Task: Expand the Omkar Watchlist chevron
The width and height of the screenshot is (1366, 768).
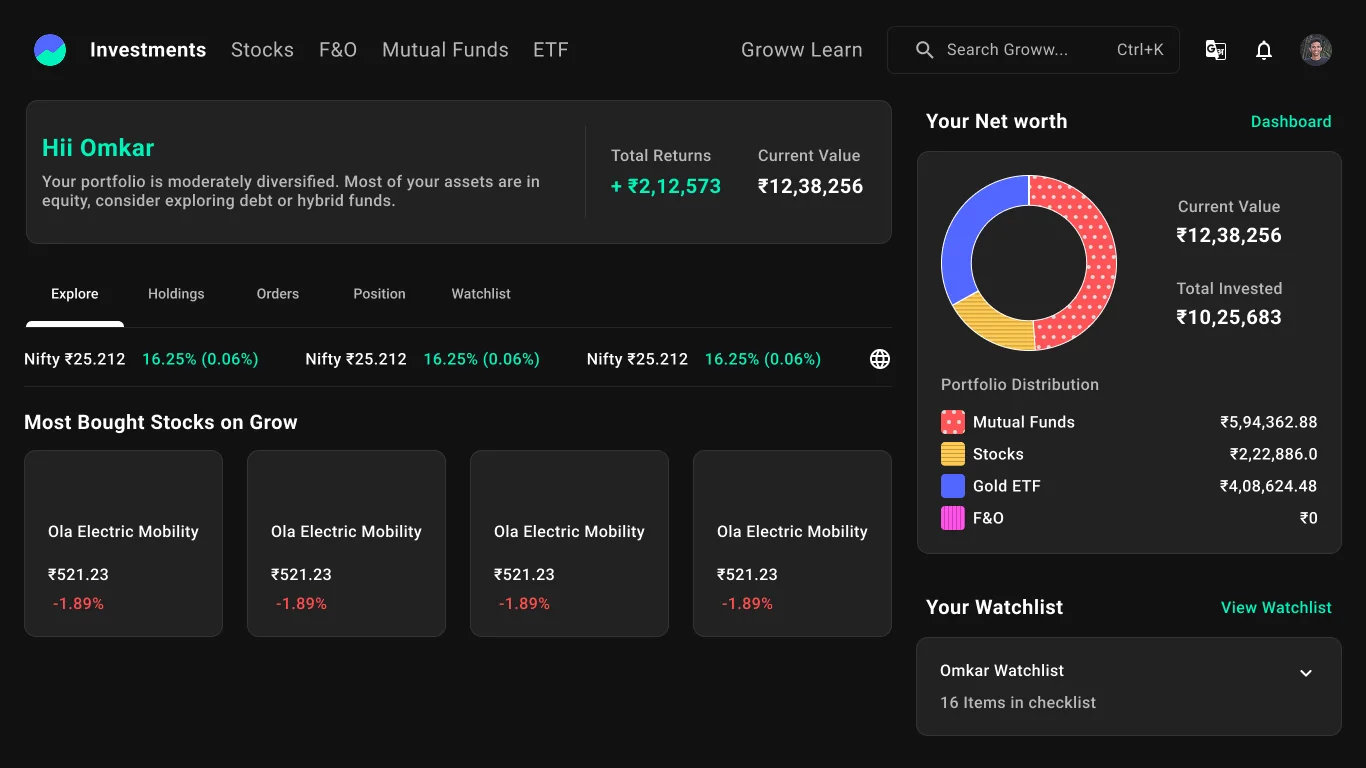Action: point(1305,673)
